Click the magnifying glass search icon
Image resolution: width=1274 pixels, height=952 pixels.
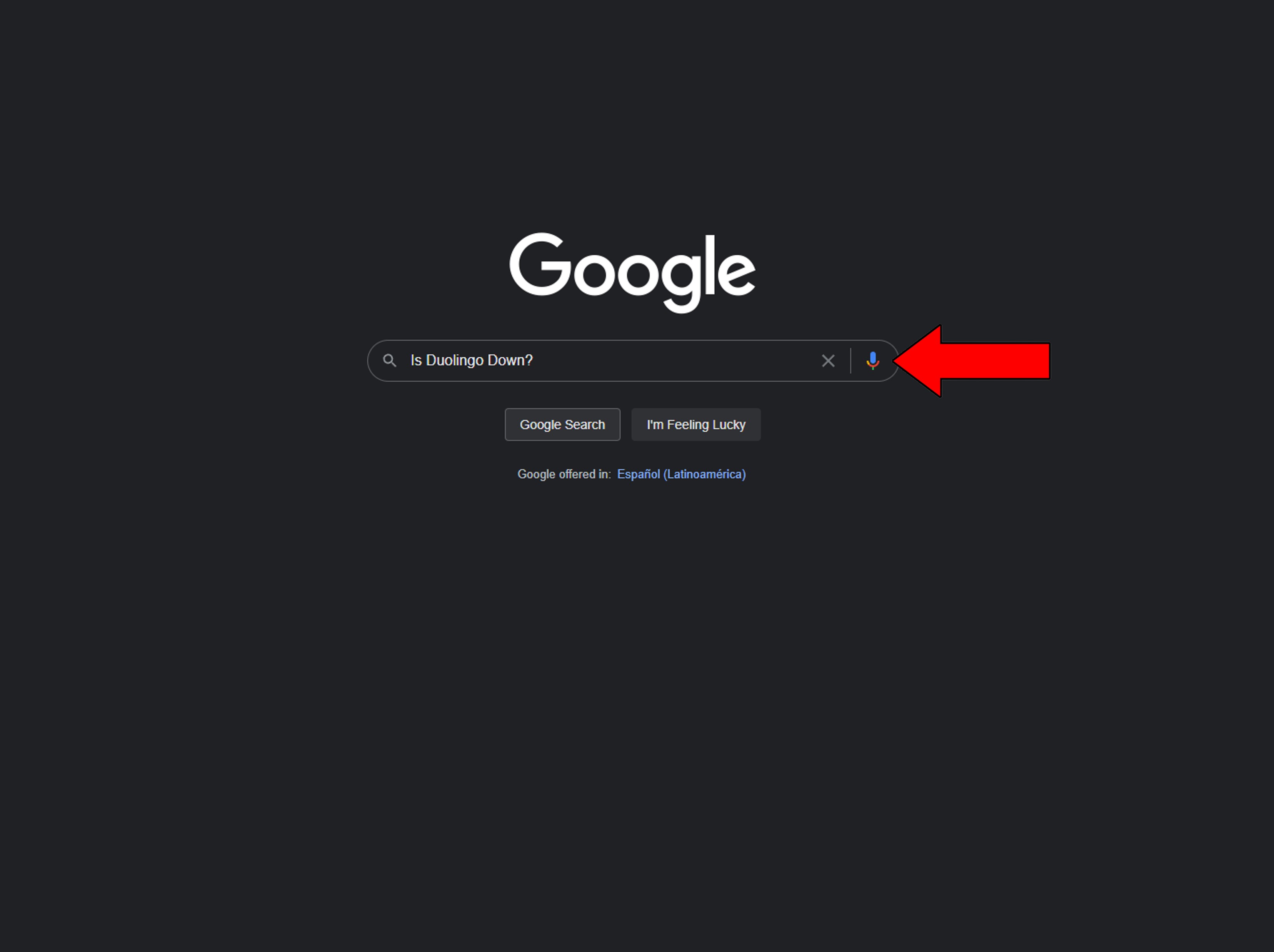(x=389, y=360)
